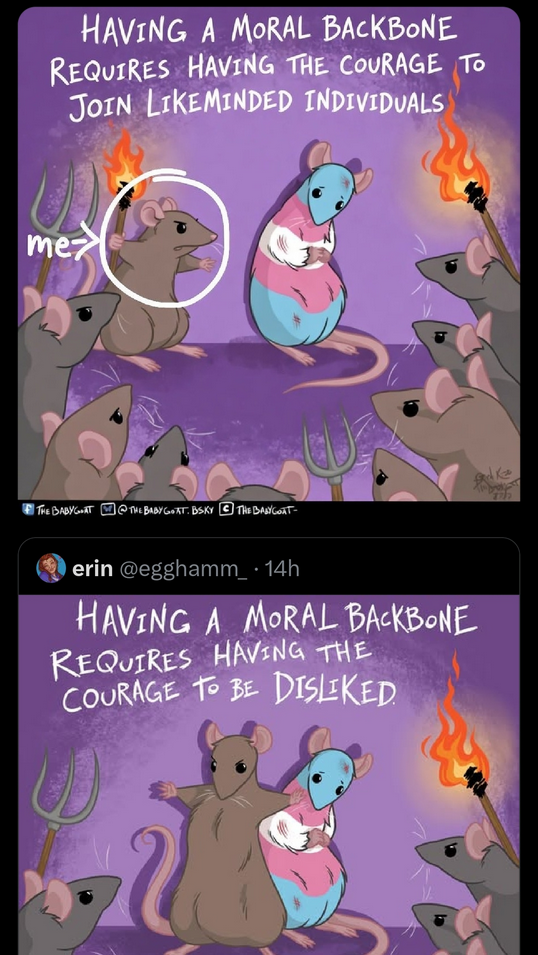The image size is (538, 955).
Task: Click the Facebook icon in artist credits
Action: coord(24,509)
